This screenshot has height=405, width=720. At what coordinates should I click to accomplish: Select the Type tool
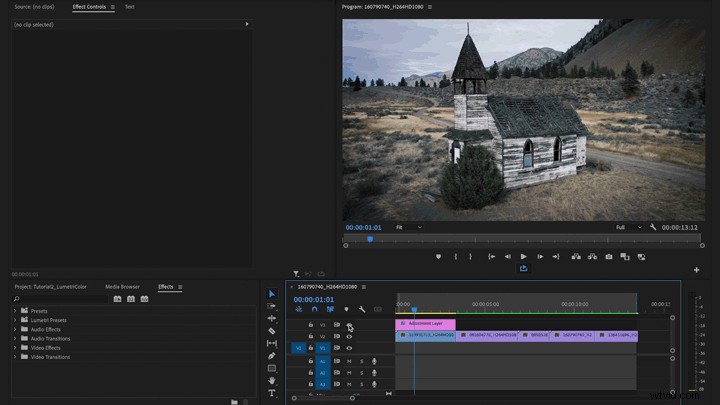272,393
